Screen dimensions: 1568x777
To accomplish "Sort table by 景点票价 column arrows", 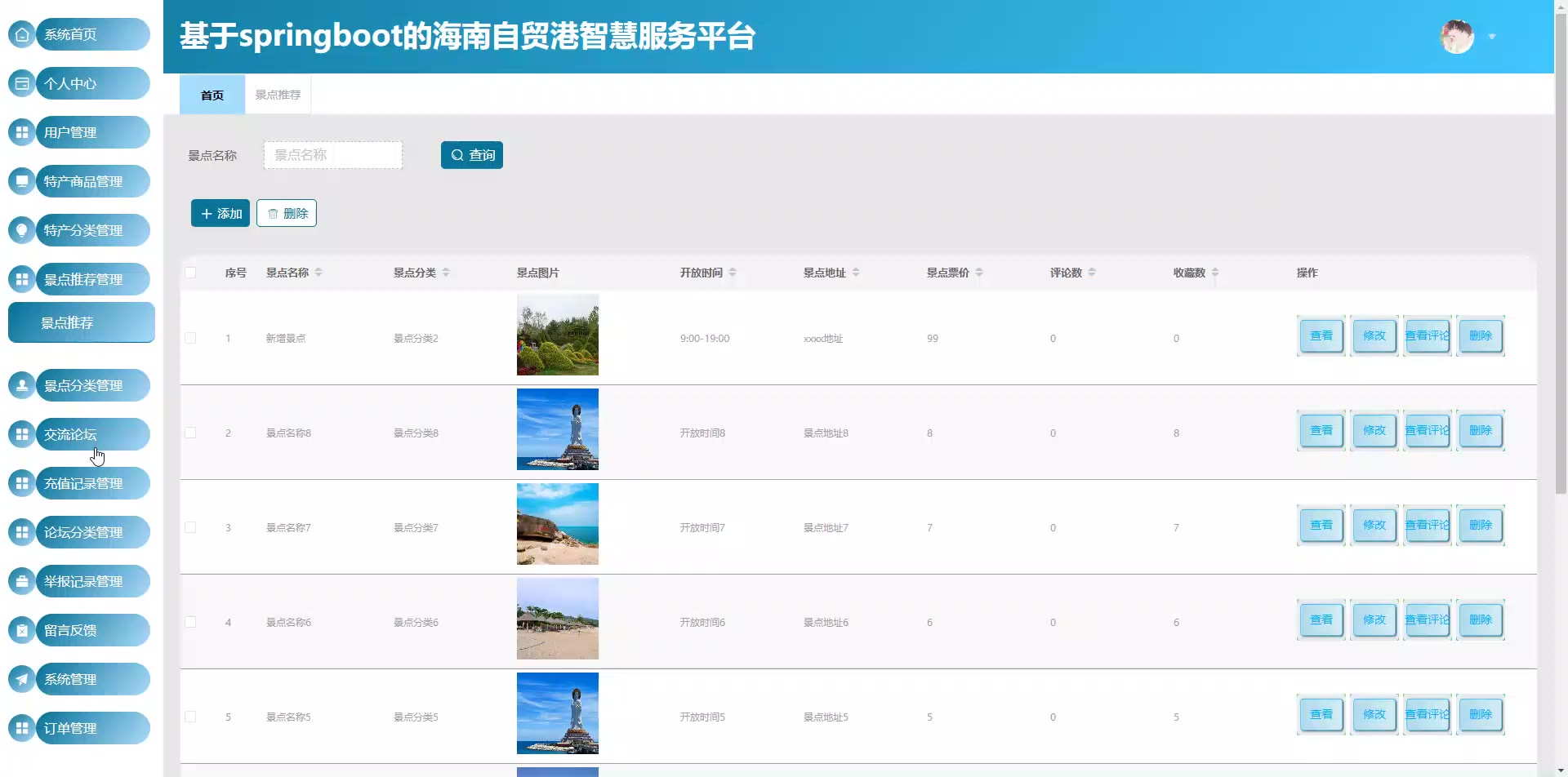I will 979,273.
